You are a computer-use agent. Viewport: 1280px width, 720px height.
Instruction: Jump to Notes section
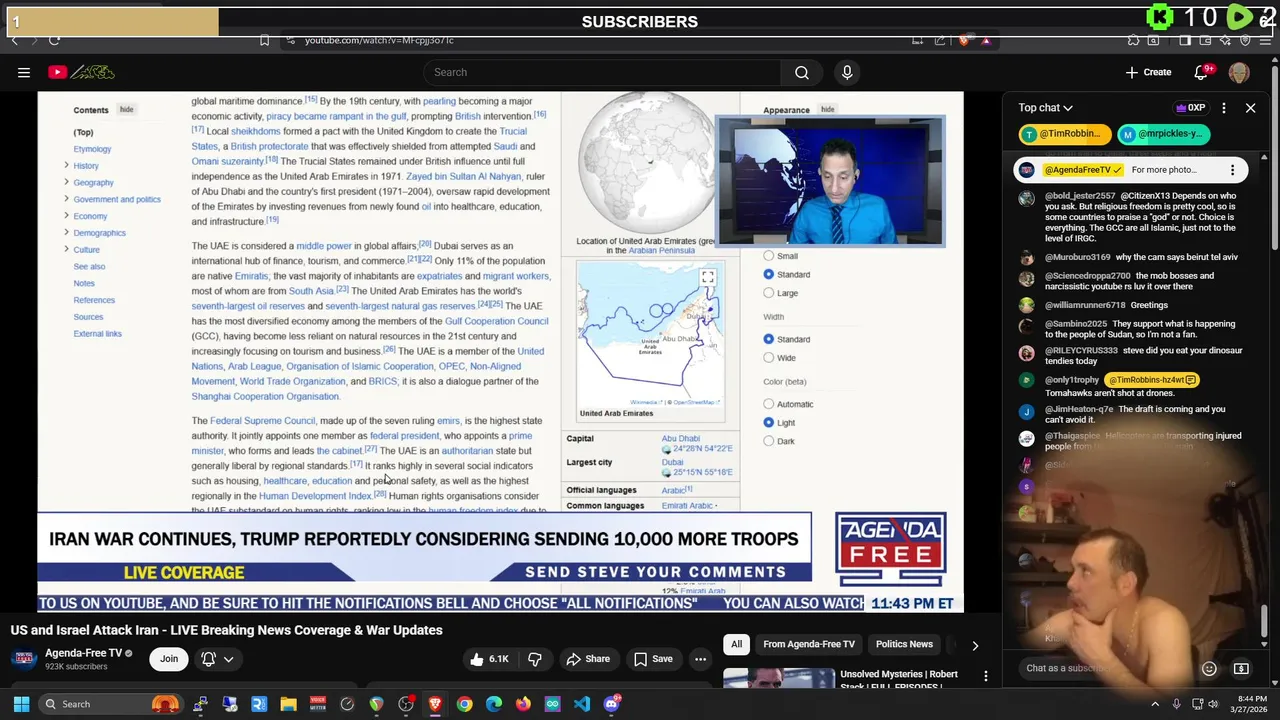pos(84,283)
